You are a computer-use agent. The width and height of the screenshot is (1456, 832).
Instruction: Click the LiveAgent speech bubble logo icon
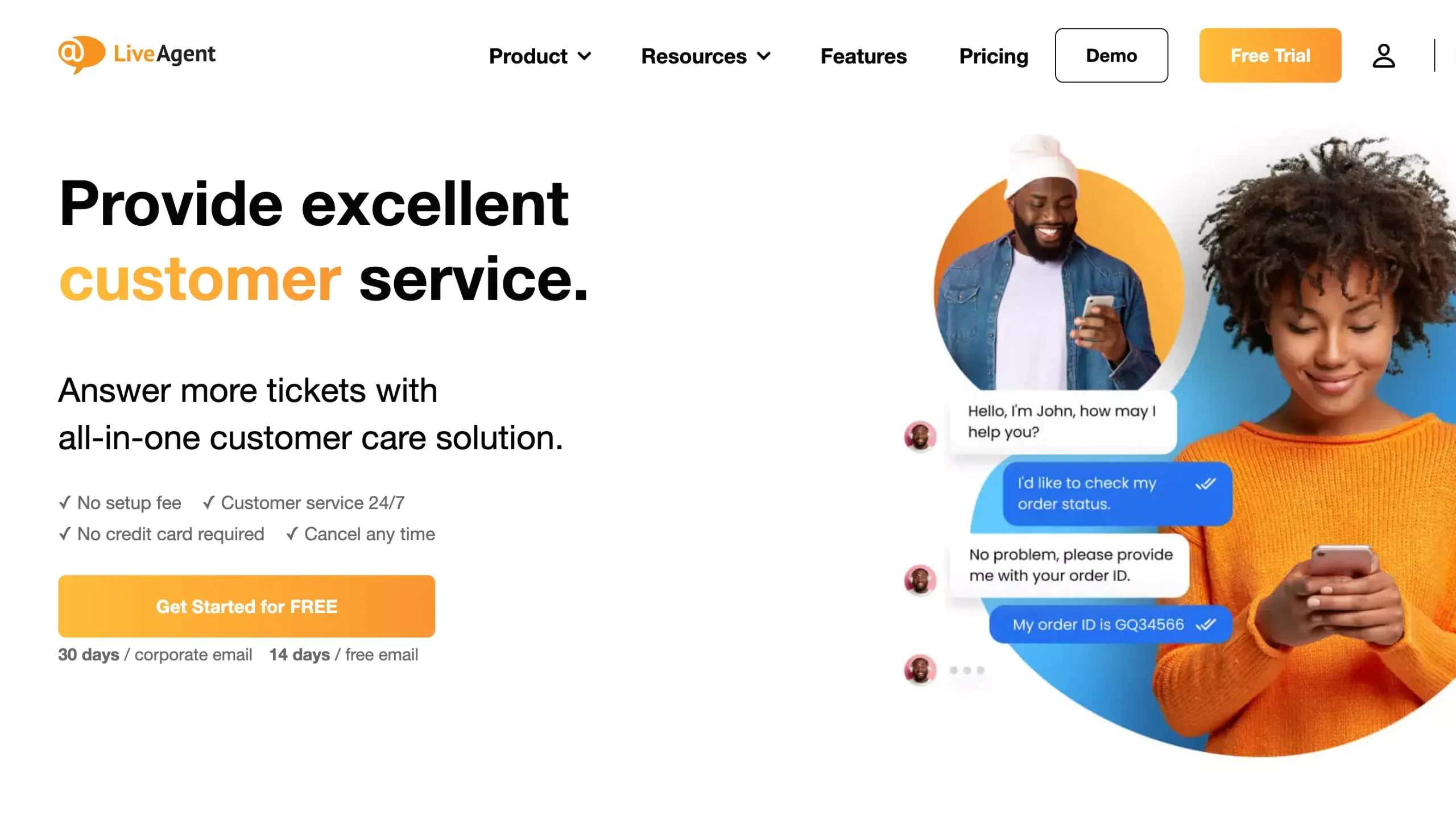pos(81,54)
